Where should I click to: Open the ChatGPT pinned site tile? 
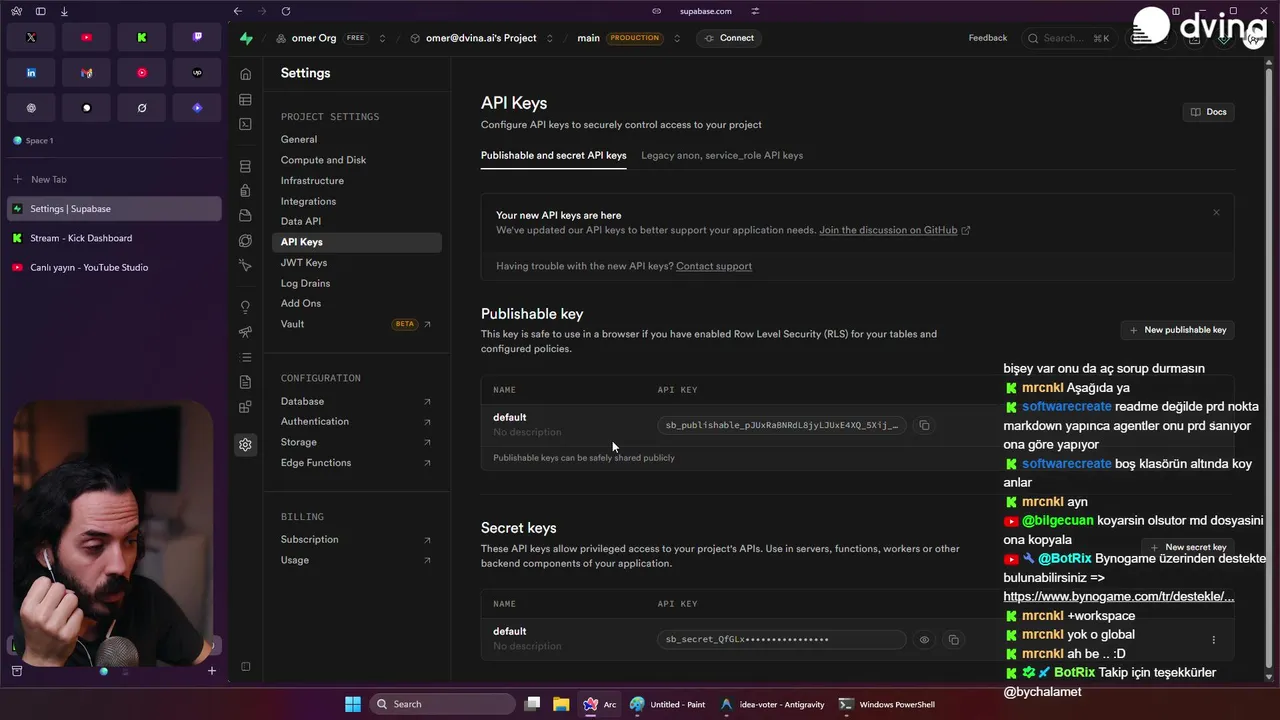coord(31,108)
